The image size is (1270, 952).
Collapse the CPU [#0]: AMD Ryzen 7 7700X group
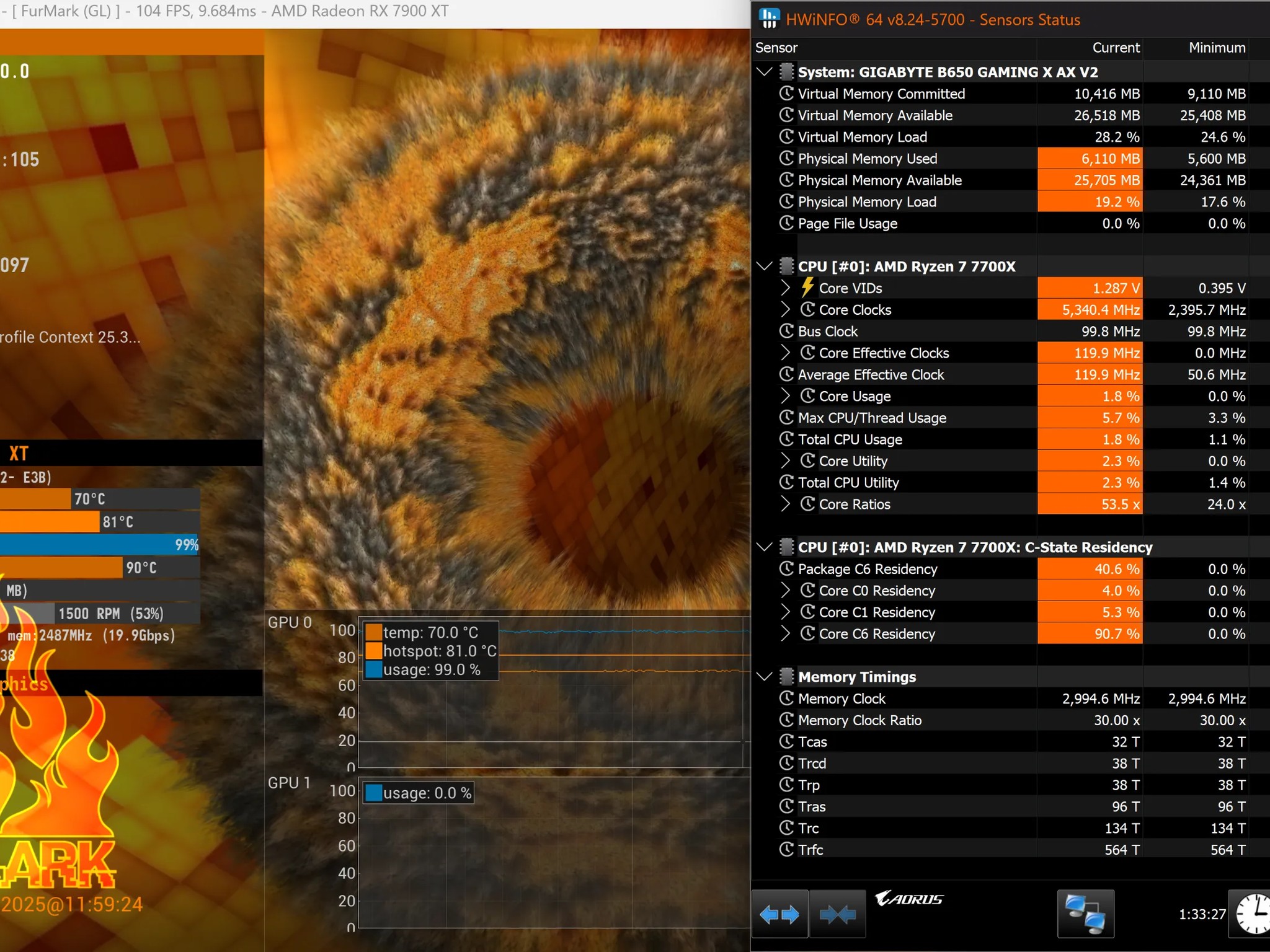click(x=765, y=267)
